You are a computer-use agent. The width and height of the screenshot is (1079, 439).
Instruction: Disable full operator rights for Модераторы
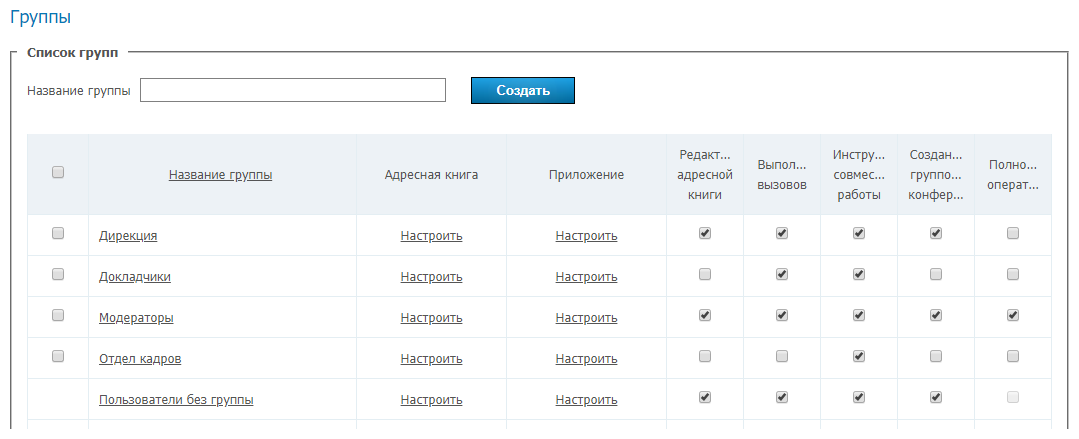[x=1013, y=315]
